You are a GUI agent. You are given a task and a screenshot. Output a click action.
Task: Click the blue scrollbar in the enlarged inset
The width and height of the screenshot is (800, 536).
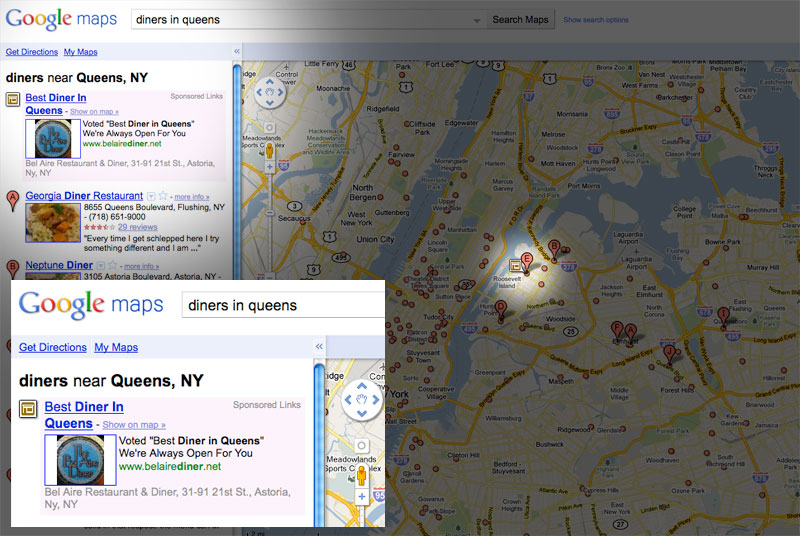pos(319,445)
